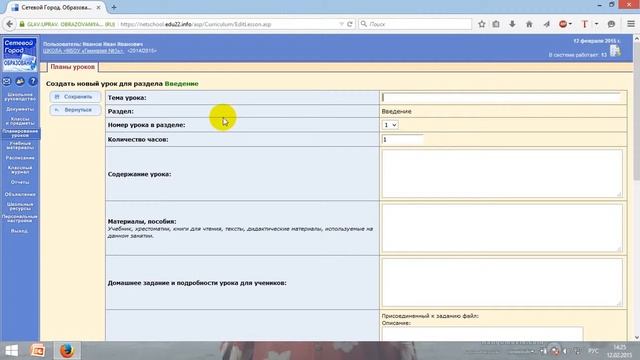The width and height of the screenshot is (640, 360).
Task: Click the red Adblock Plus icon
Action: point(563,24)
